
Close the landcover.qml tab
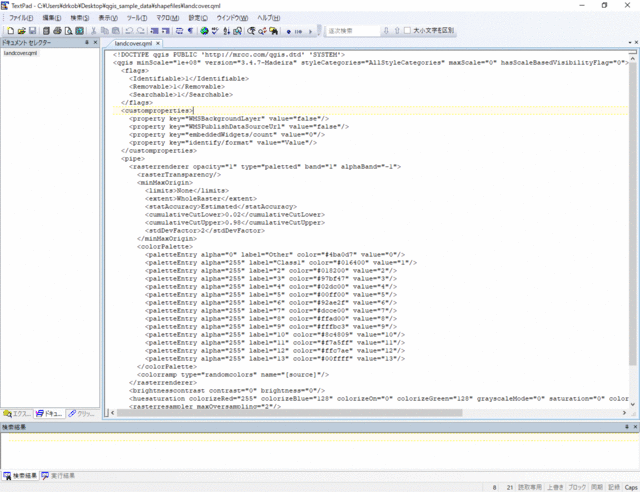tap(158, 43)
